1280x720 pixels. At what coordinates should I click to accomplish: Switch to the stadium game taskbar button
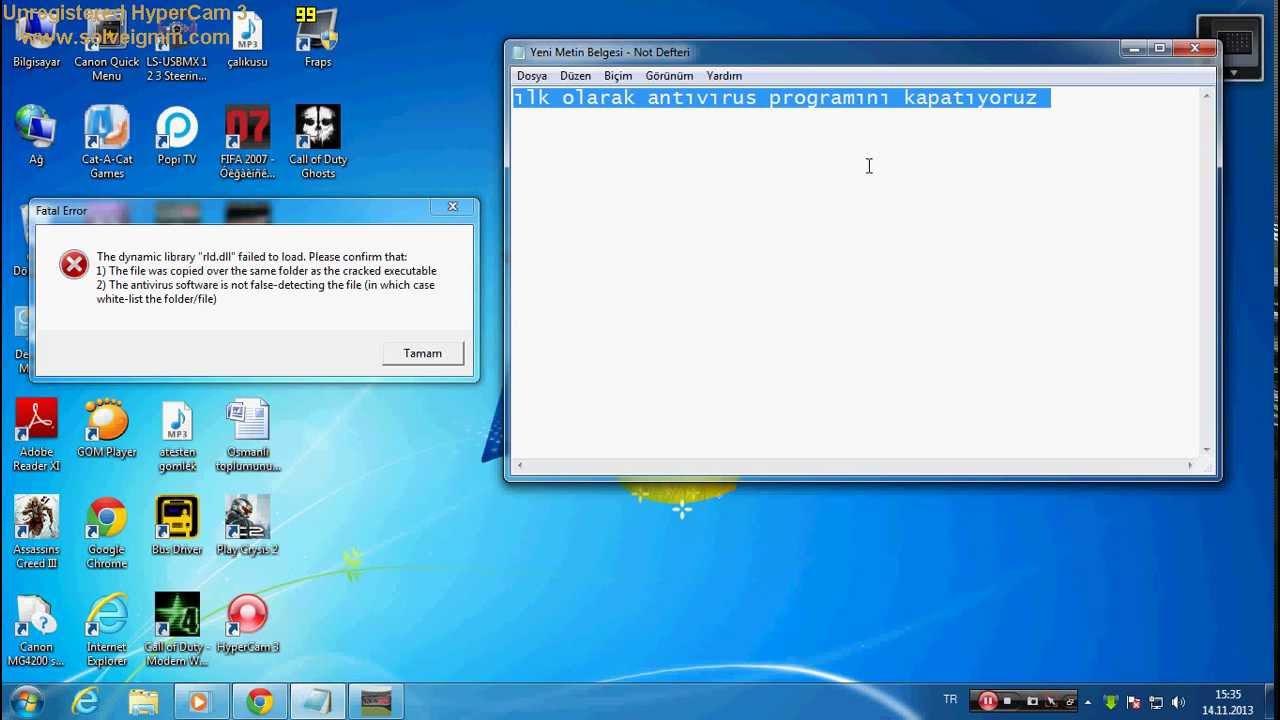(376, 702)
